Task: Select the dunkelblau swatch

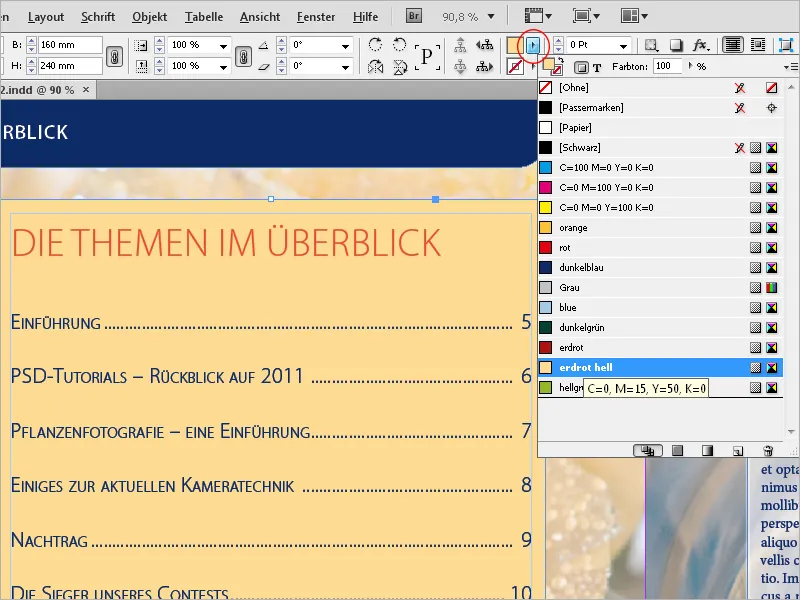Action: 660,267
